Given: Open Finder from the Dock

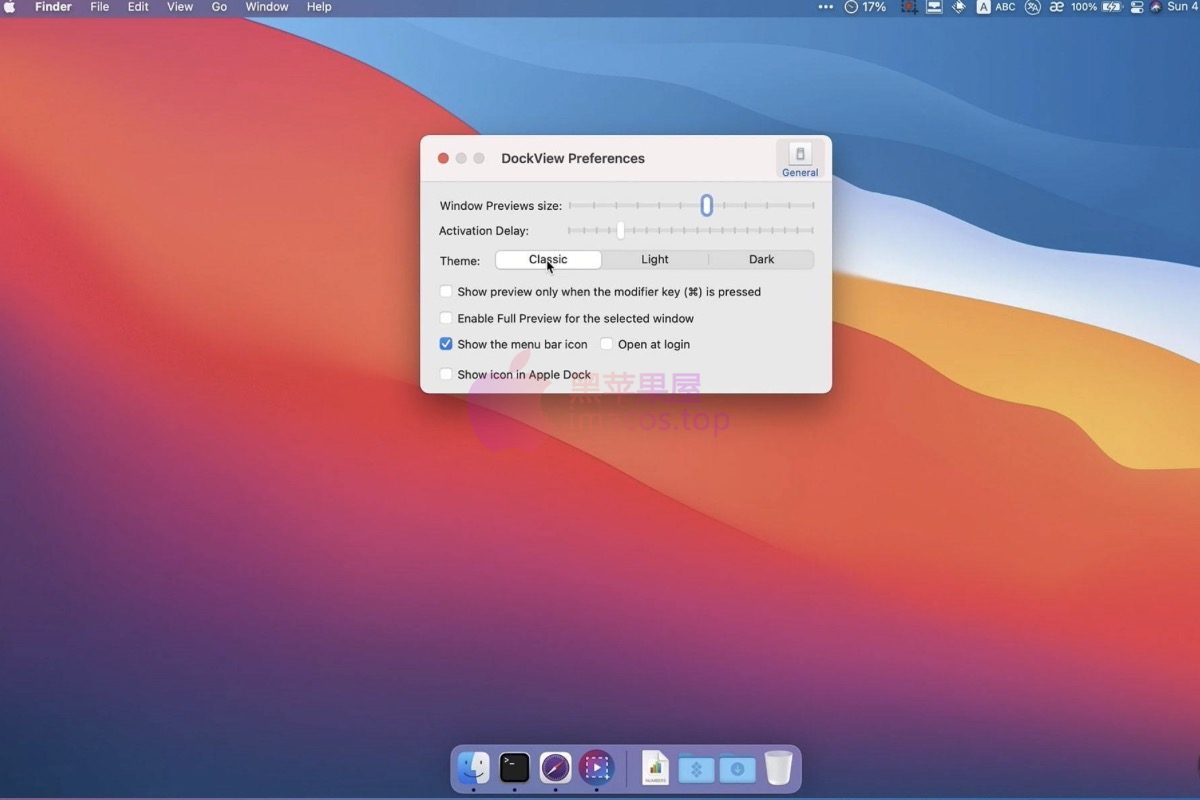Looking at the screenshot, I should (473, 768).
